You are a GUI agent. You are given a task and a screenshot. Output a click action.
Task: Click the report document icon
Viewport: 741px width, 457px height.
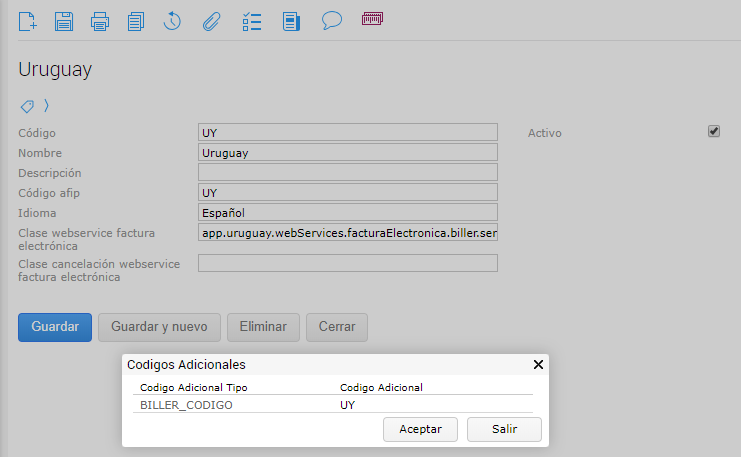click(291, 22)
